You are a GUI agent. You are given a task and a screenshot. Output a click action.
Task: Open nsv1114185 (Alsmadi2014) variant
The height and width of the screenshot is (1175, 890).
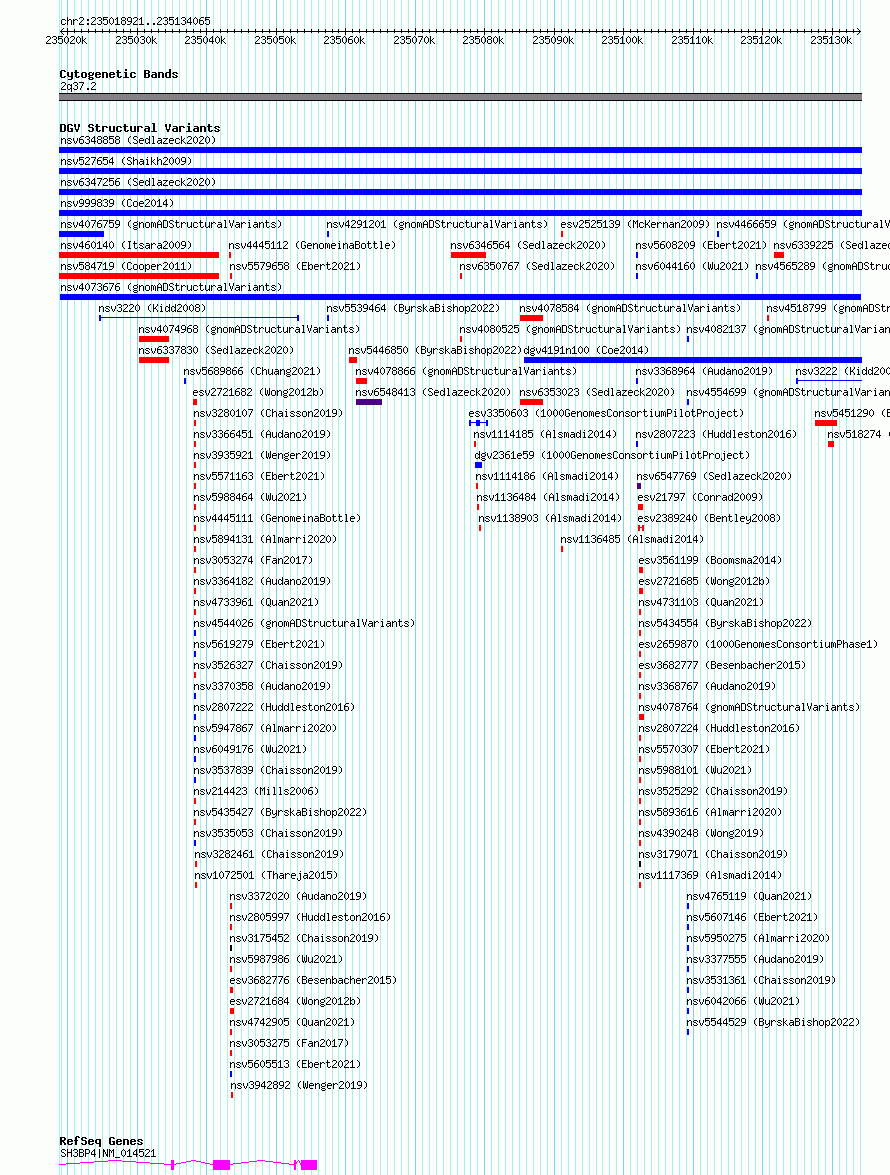545,434
